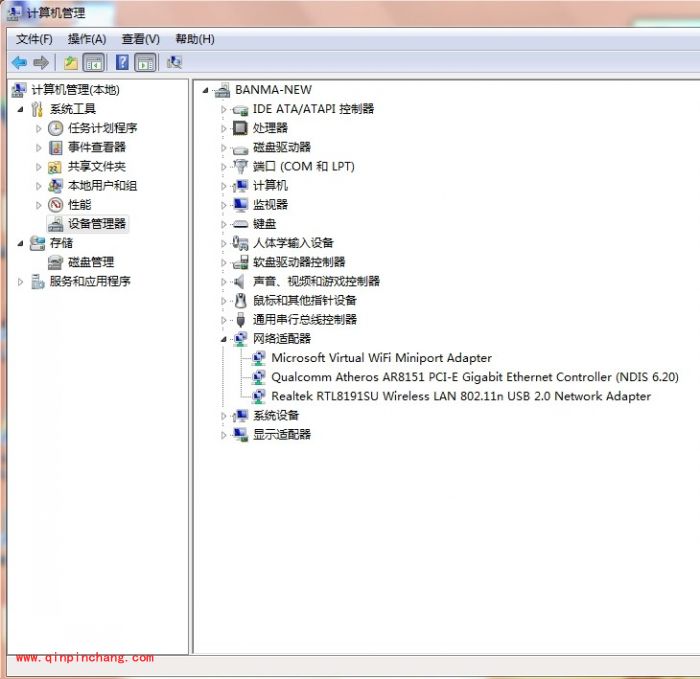Toggle the show/hide action pane icon

tap(145, 62)
